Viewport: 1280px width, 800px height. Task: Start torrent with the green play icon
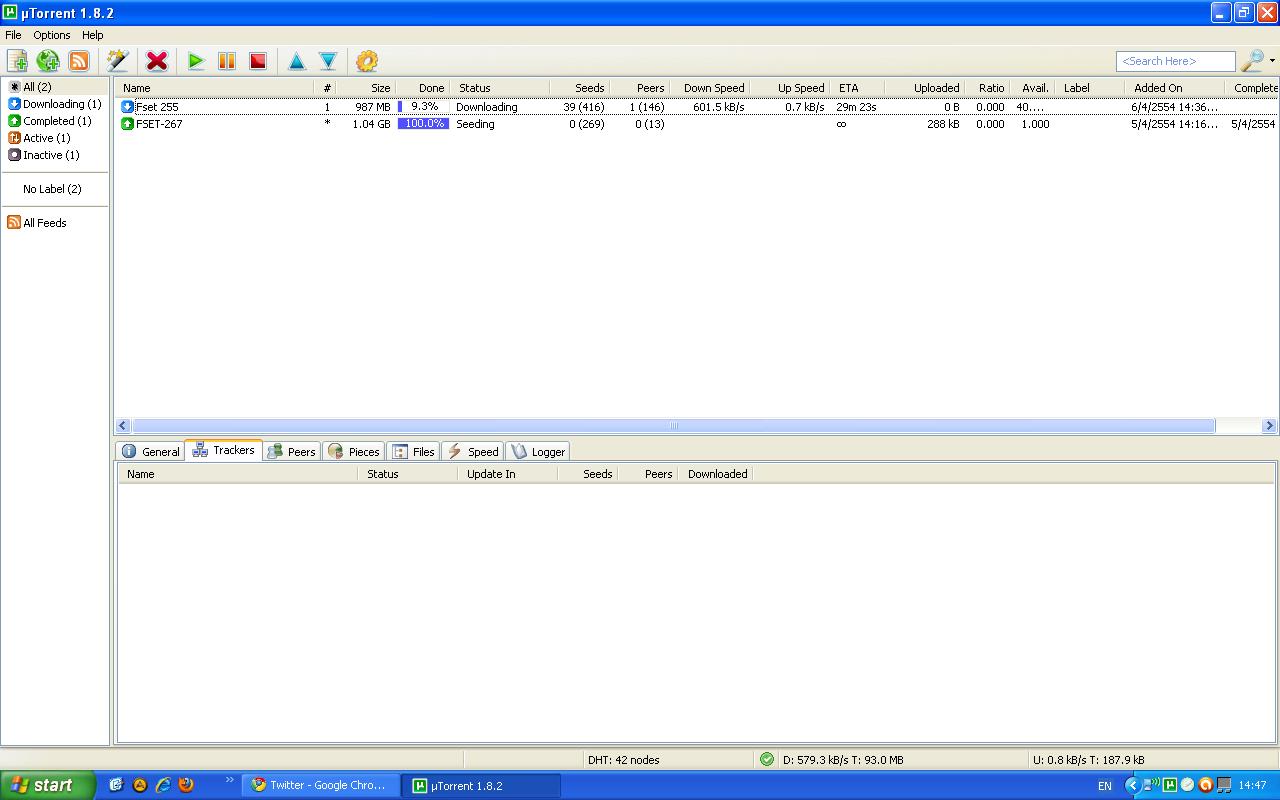[196, 61]
